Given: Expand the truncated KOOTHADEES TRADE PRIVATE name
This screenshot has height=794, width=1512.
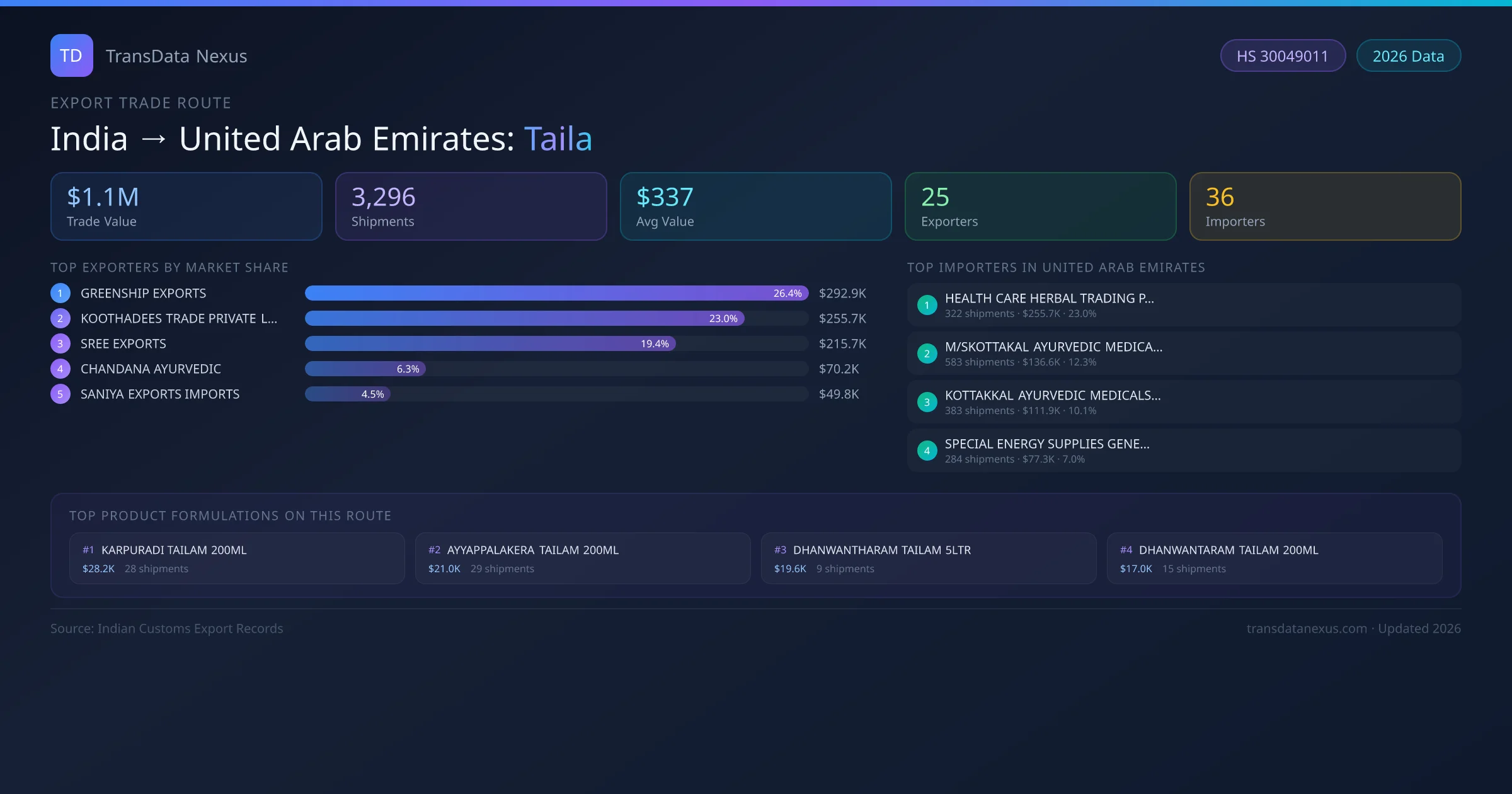Looking at the screenshot, I should click(179, 318).
